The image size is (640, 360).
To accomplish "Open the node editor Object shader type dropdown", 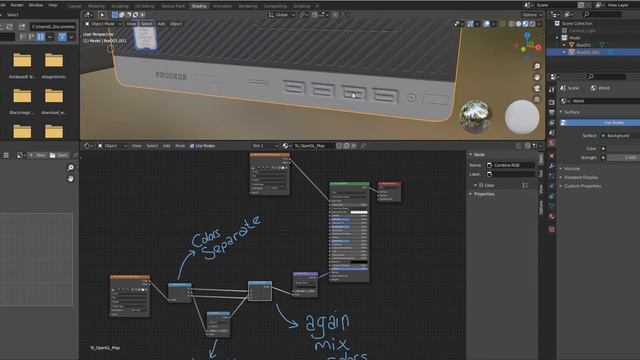I will pos(112,146).
